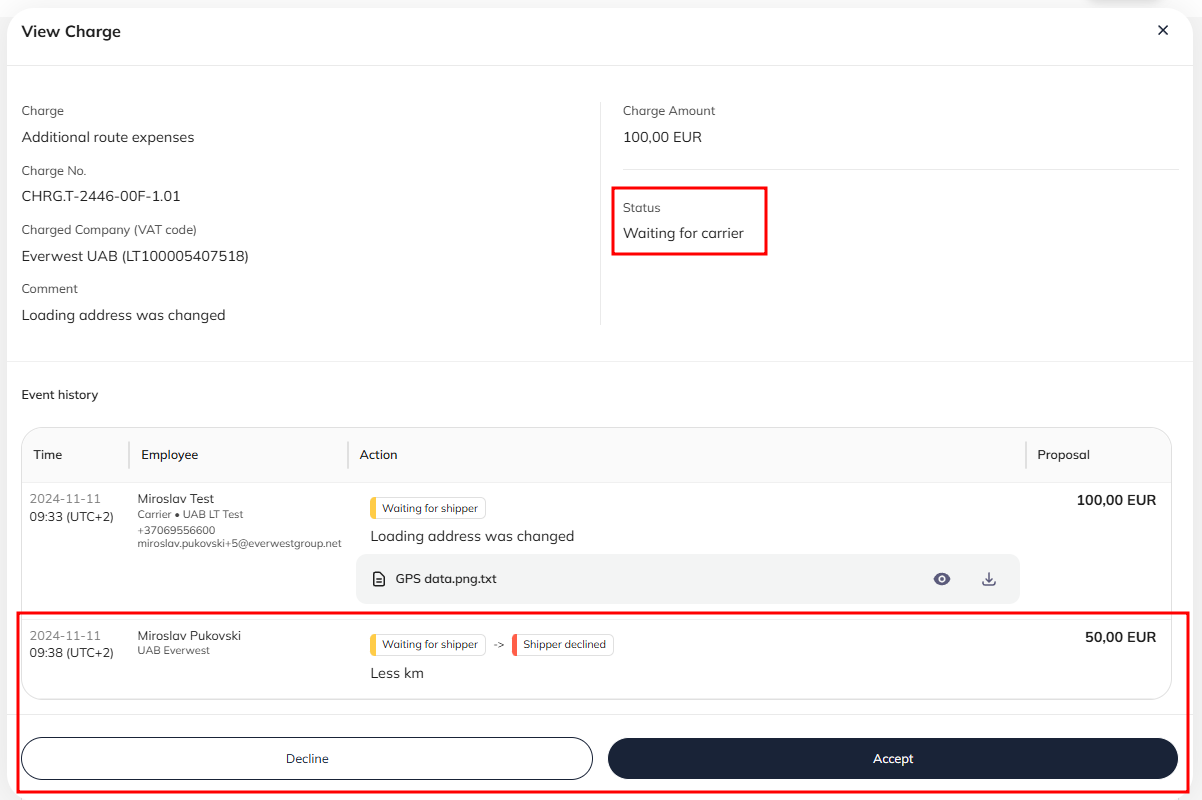The image size is (1202, 800).
Task: Click Everwest UAB (LT100005407518) company text
Action: point(135,256)
